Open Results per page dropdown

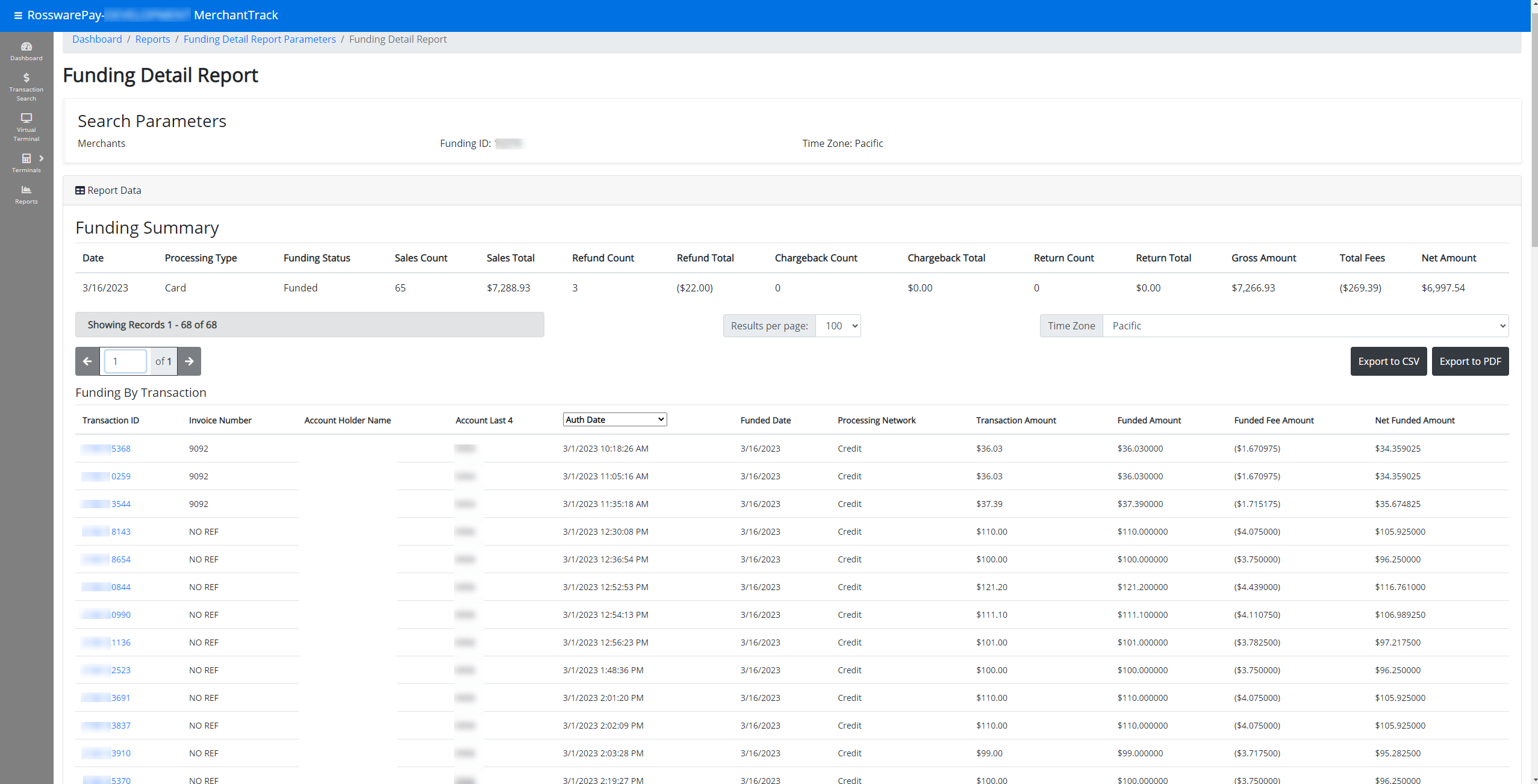point(838,326)
